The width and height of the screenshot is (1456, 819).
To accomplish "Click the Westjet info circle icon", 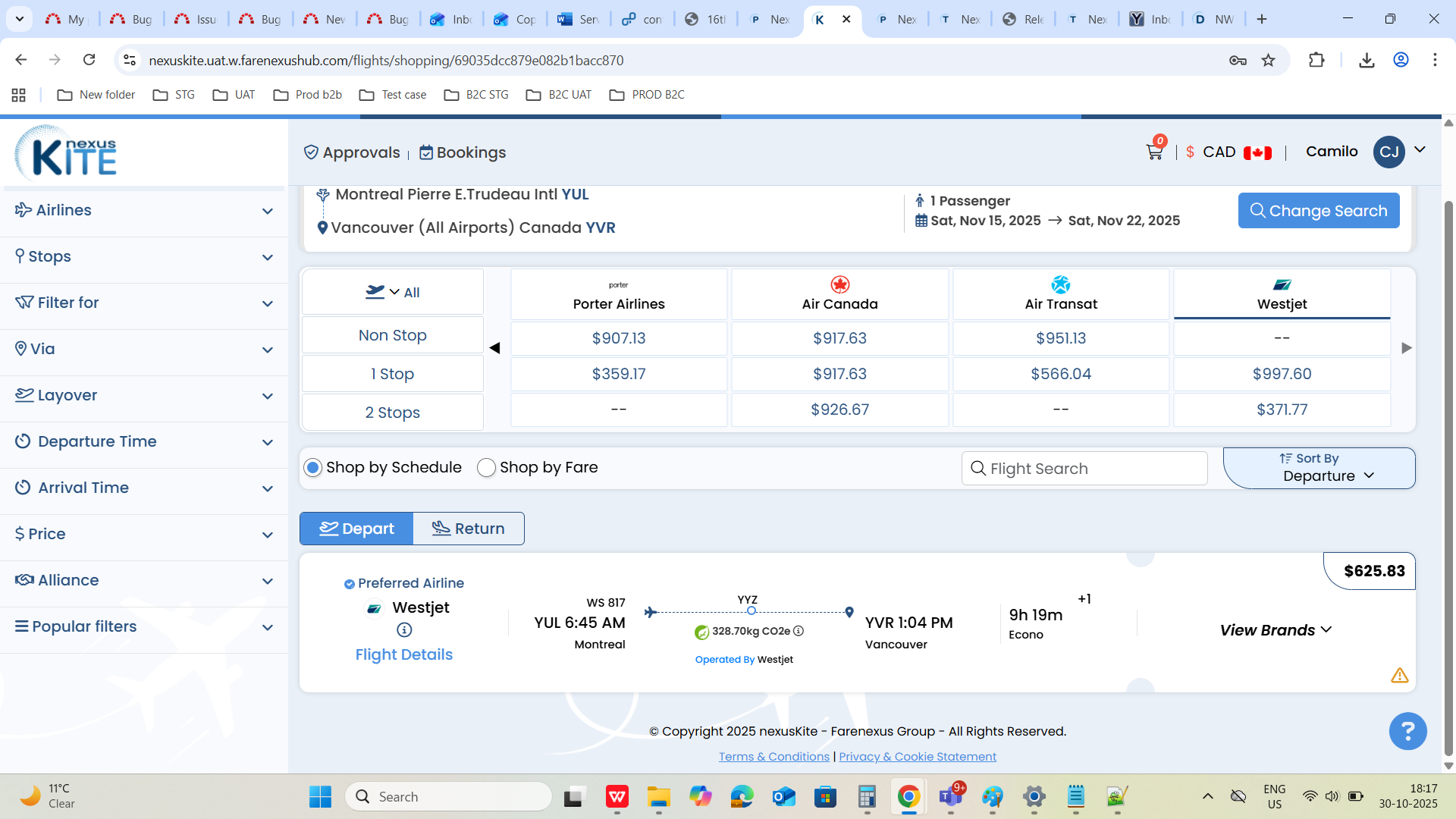I will [404, 629].
